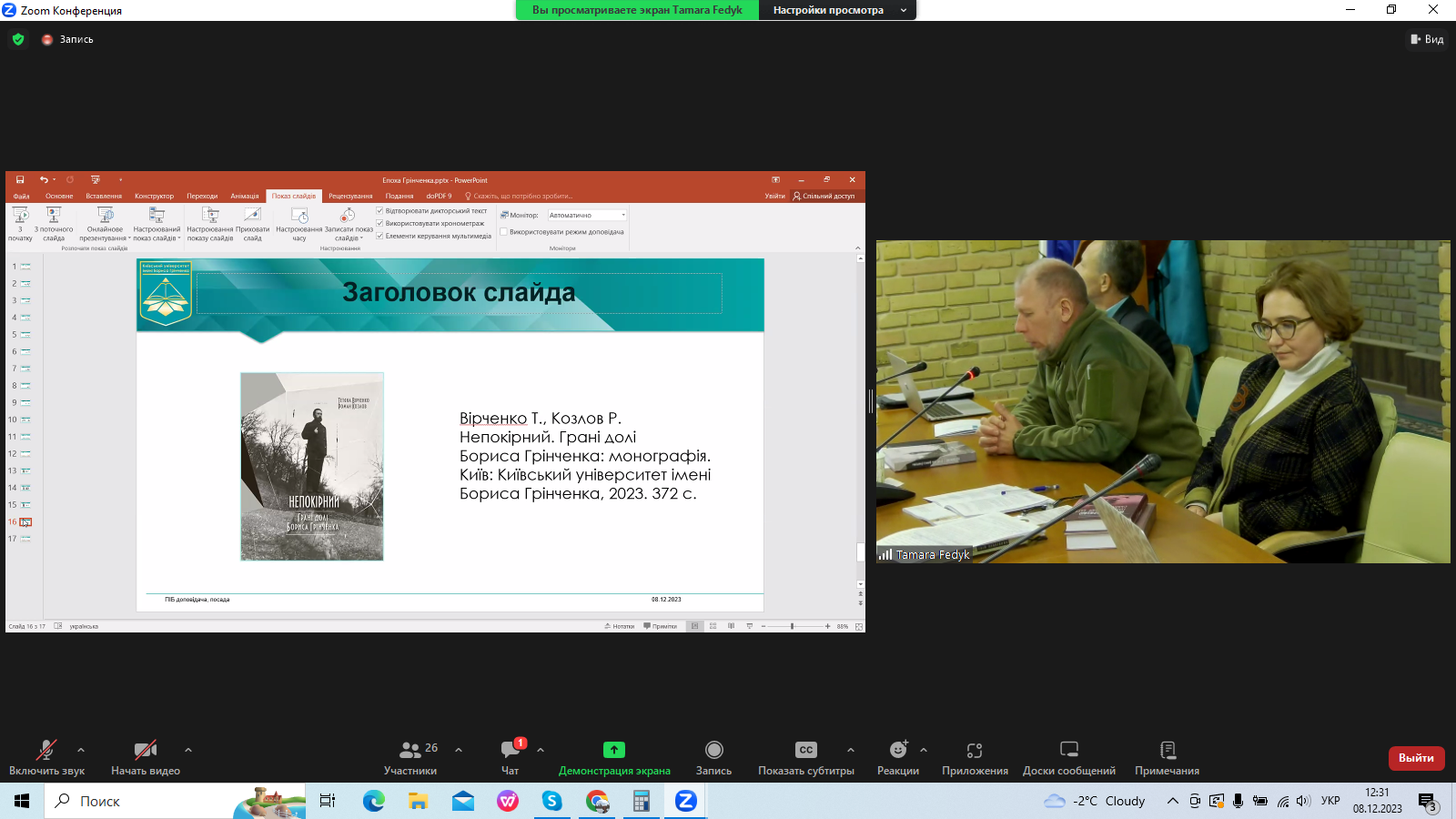Click the green encryption shield icon
This screenshot has width=1456, height=819.
(18, 39)
